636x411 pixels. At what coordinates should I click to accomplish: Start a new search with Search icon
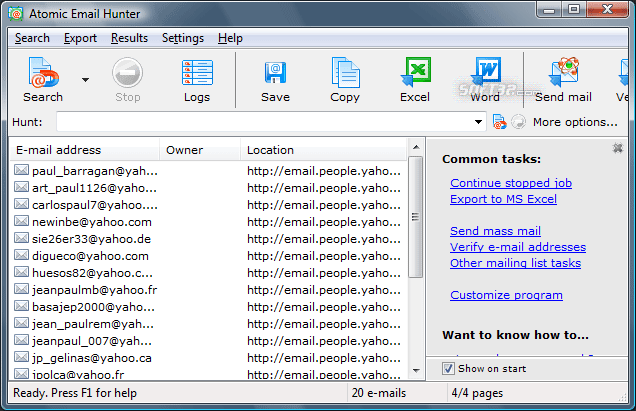pos(43,80)
